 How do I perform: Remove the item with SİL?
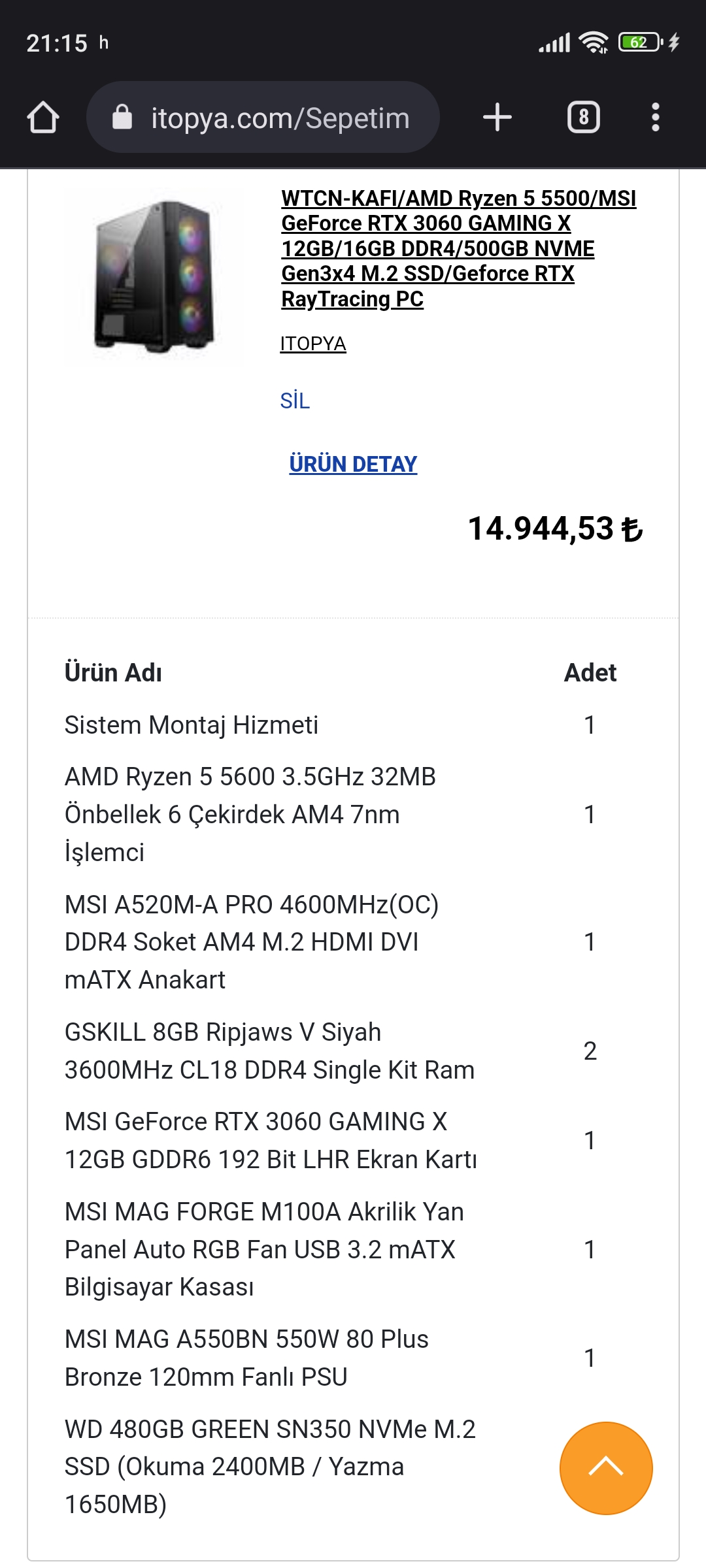pyautogui.click(x=295, y=400)
